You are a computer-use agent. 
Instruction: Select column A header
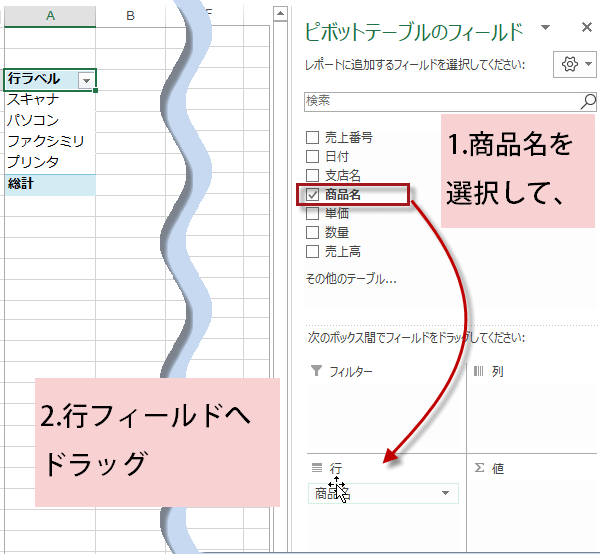point(49,16)
